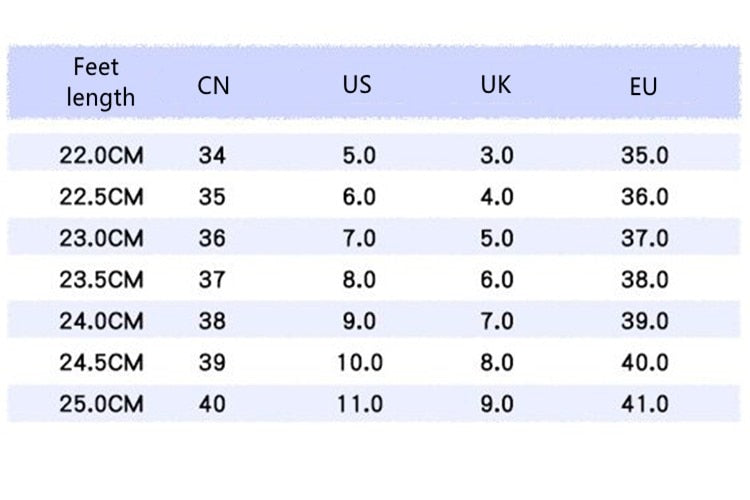Select the 25.0CM foot length cell
Viewport: 750px width, 500px height.
coord(101,404)
